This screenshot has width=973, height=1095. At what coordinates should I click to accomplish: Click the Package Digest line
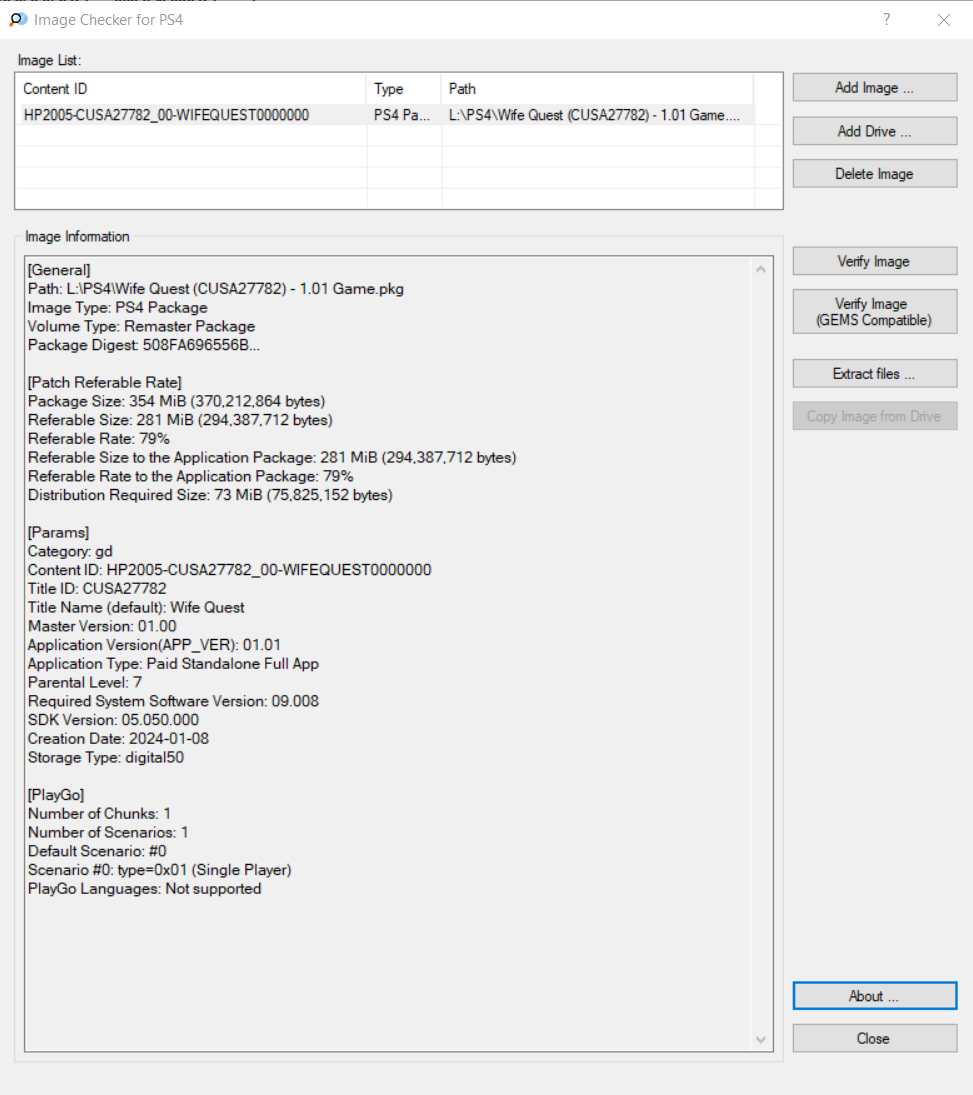click(x=144, y=345)
